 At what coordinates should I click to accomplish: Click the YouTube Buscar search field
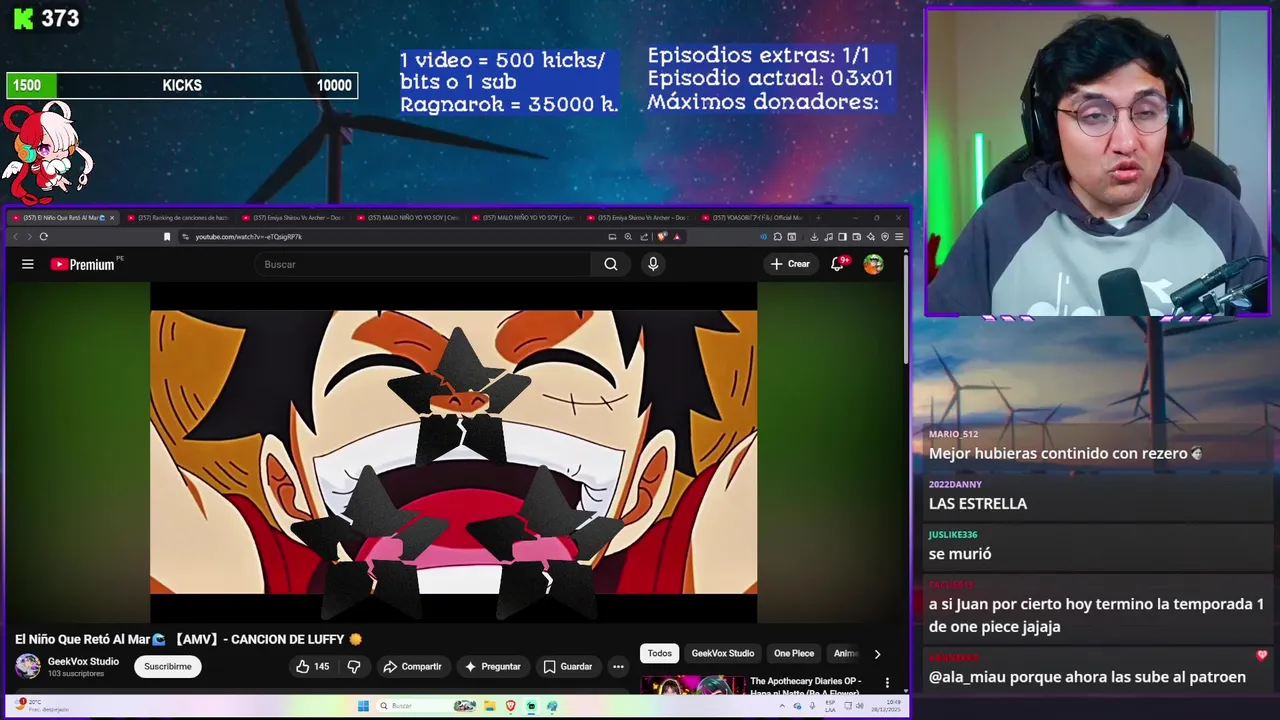[424, 264]
